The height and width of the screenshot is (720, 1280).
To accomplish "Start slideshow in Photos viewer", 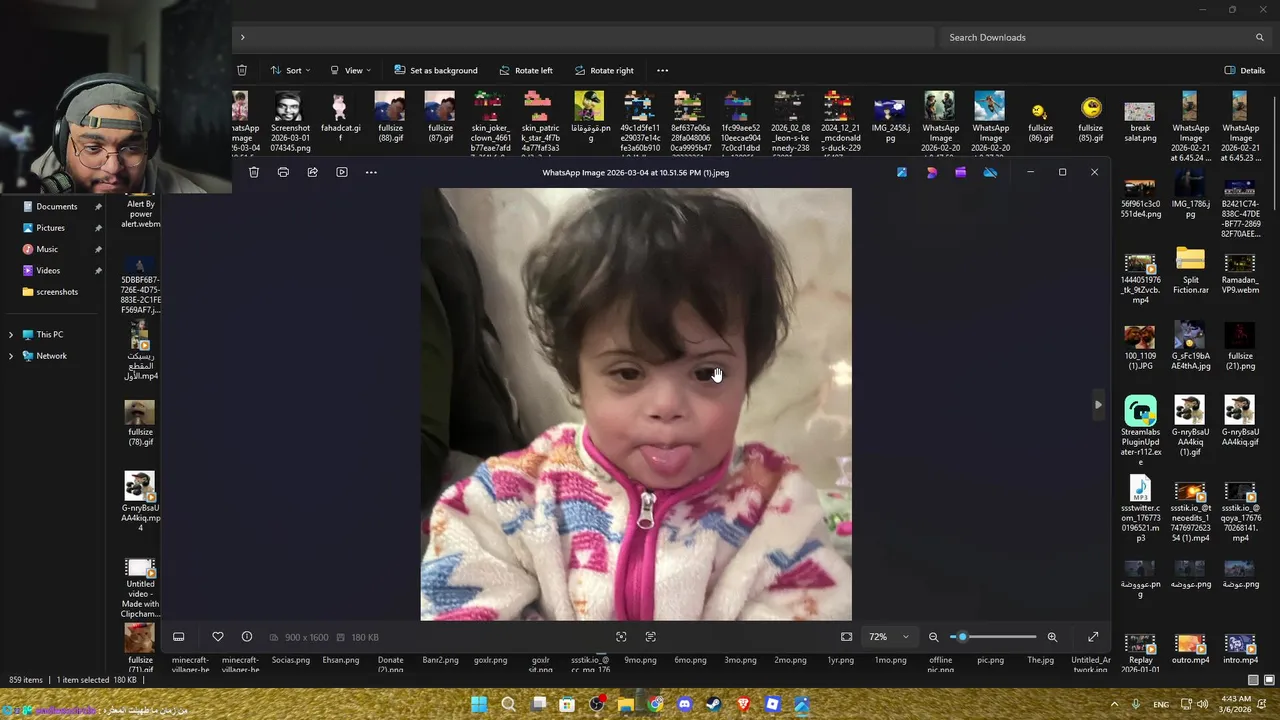I will pos(342,172).
